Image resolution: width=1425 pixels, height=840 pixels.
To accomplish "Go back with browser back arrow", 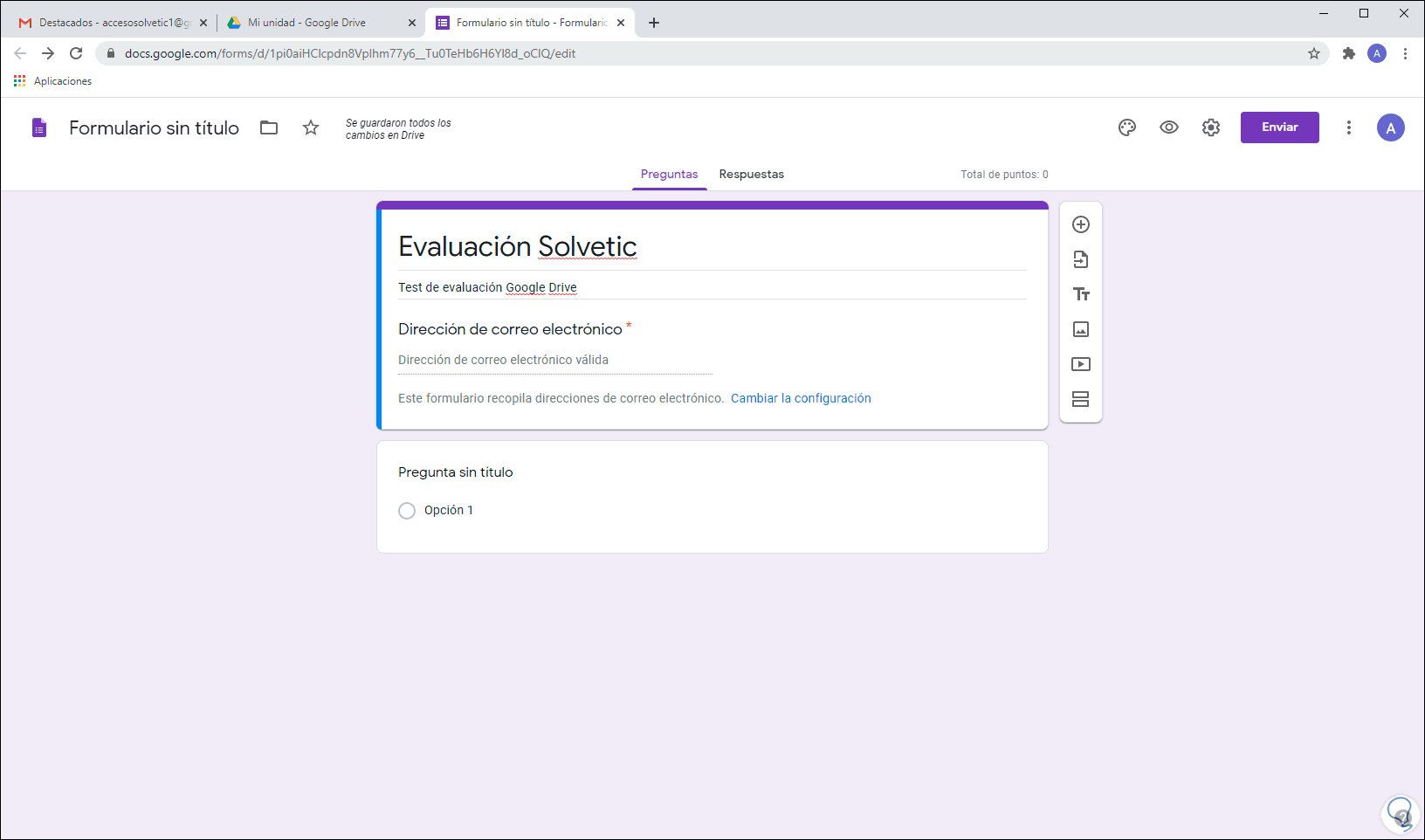I will [x=20, y=53].
